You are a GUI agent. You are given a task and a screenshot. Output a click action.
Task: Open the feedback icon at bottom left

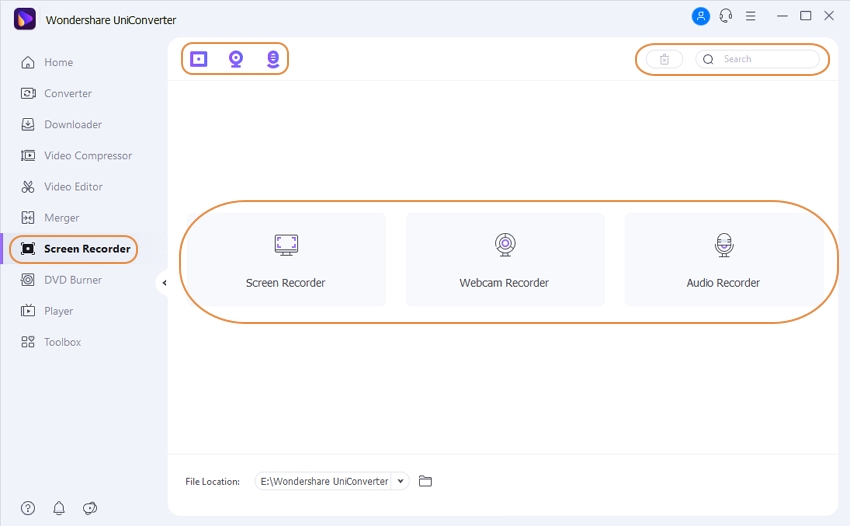point(90,508)
